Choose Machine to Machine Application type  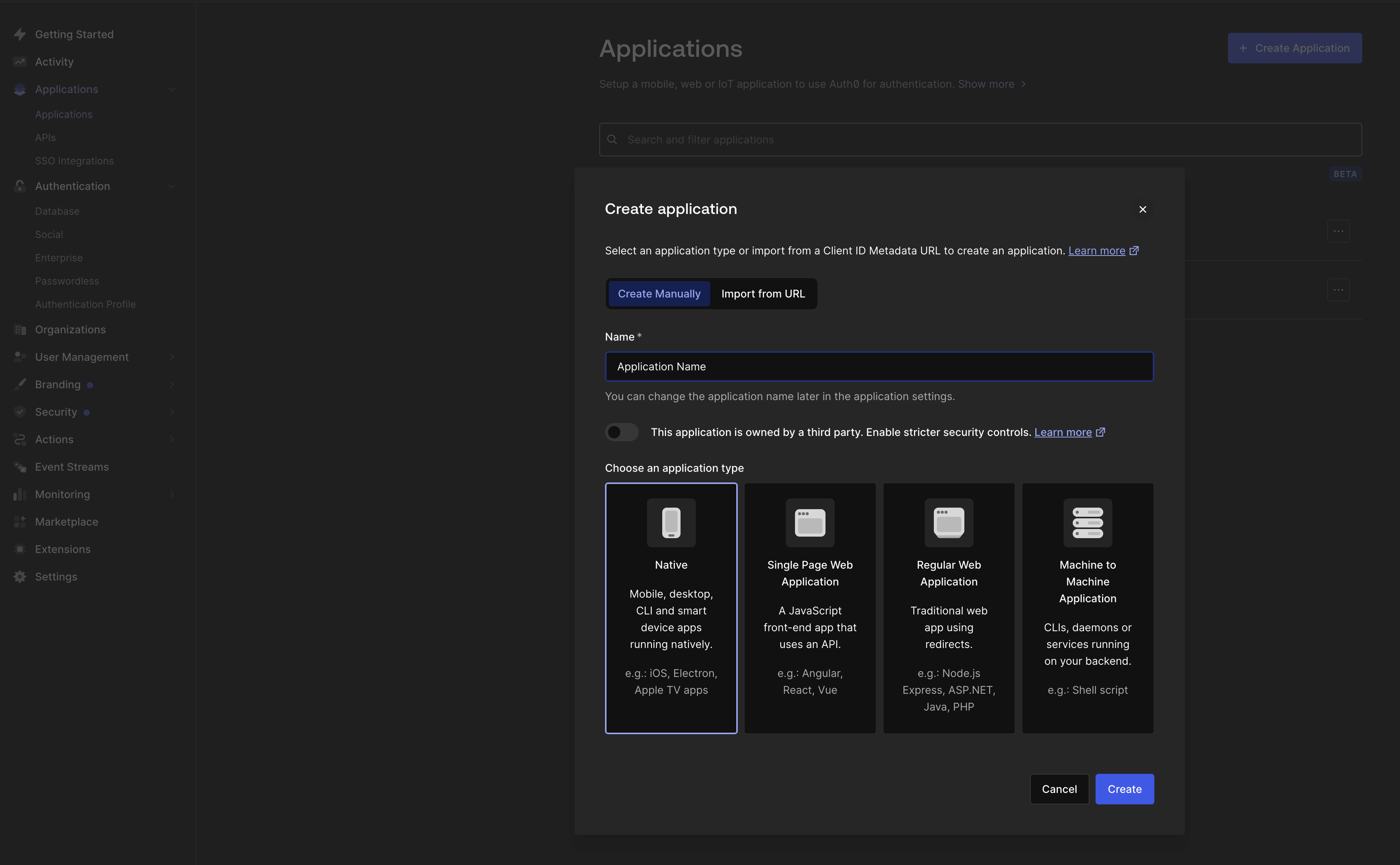(x=1088, y=608)
